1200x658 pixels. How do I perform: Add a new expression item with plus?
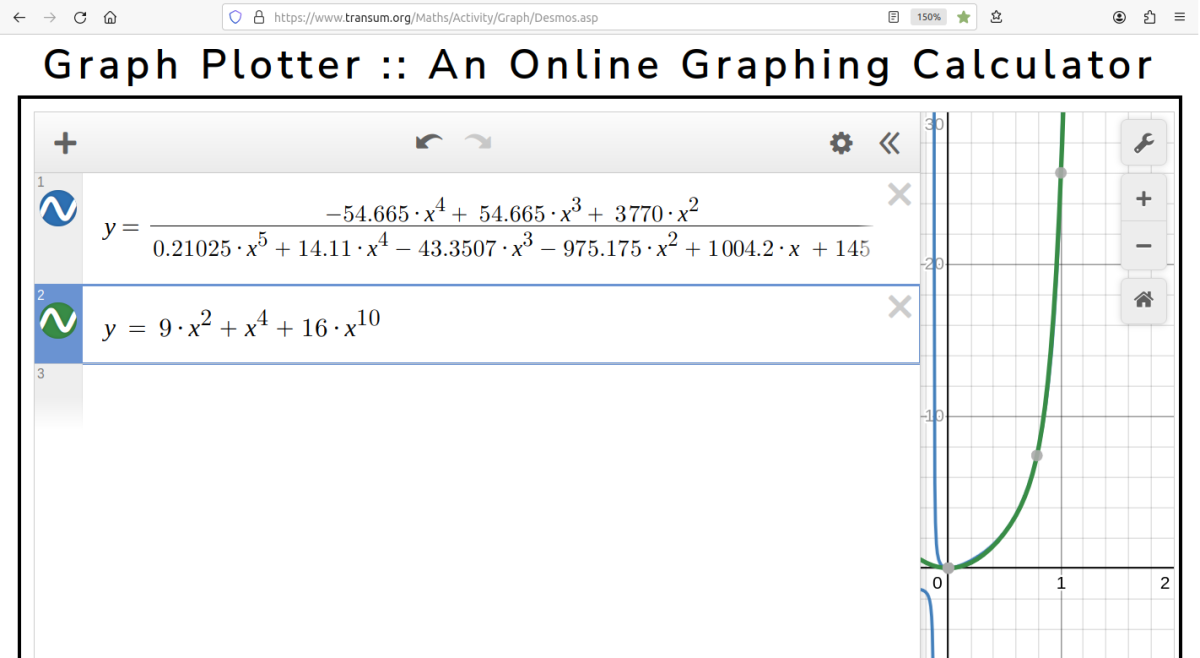(65, 143)
